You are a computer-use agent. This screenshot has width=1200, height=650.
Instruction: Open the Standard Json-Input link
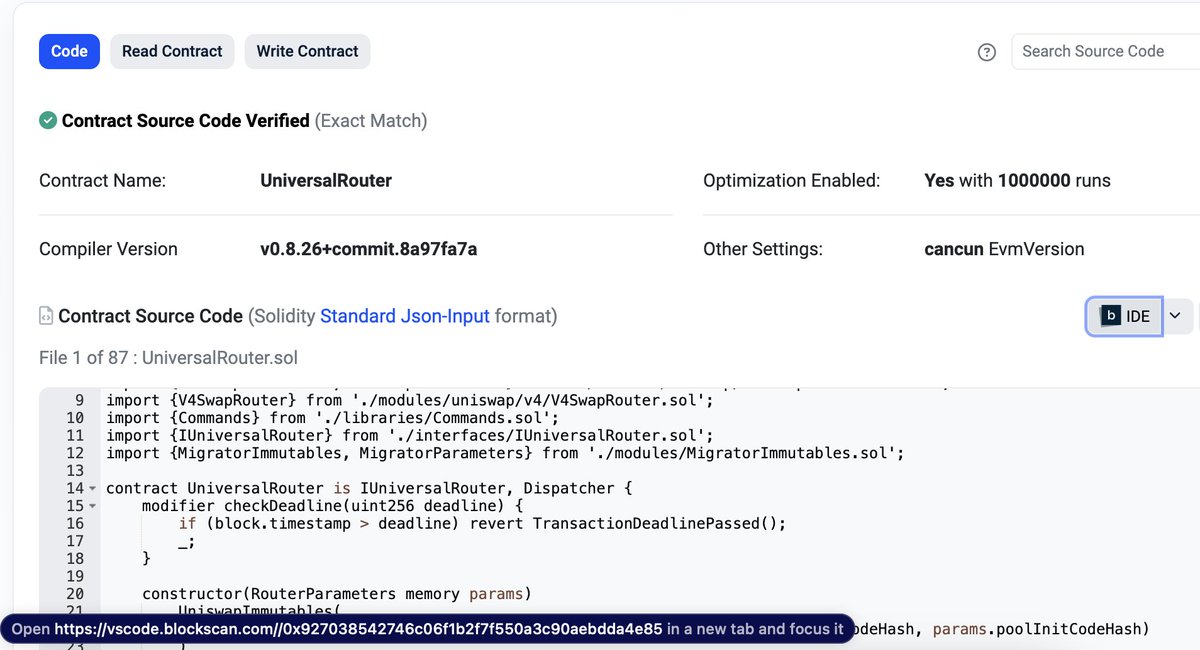click(x=405, y=316)
